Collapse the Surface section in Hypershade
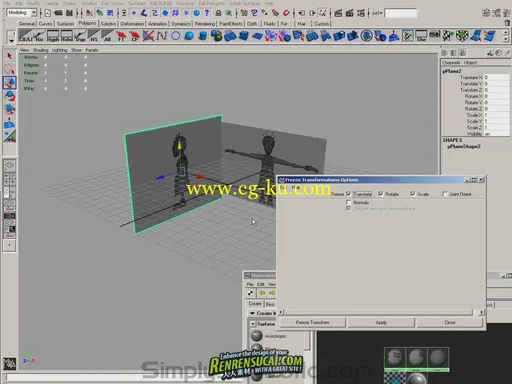This screenshot has width=512, height=384. point(253,324)
